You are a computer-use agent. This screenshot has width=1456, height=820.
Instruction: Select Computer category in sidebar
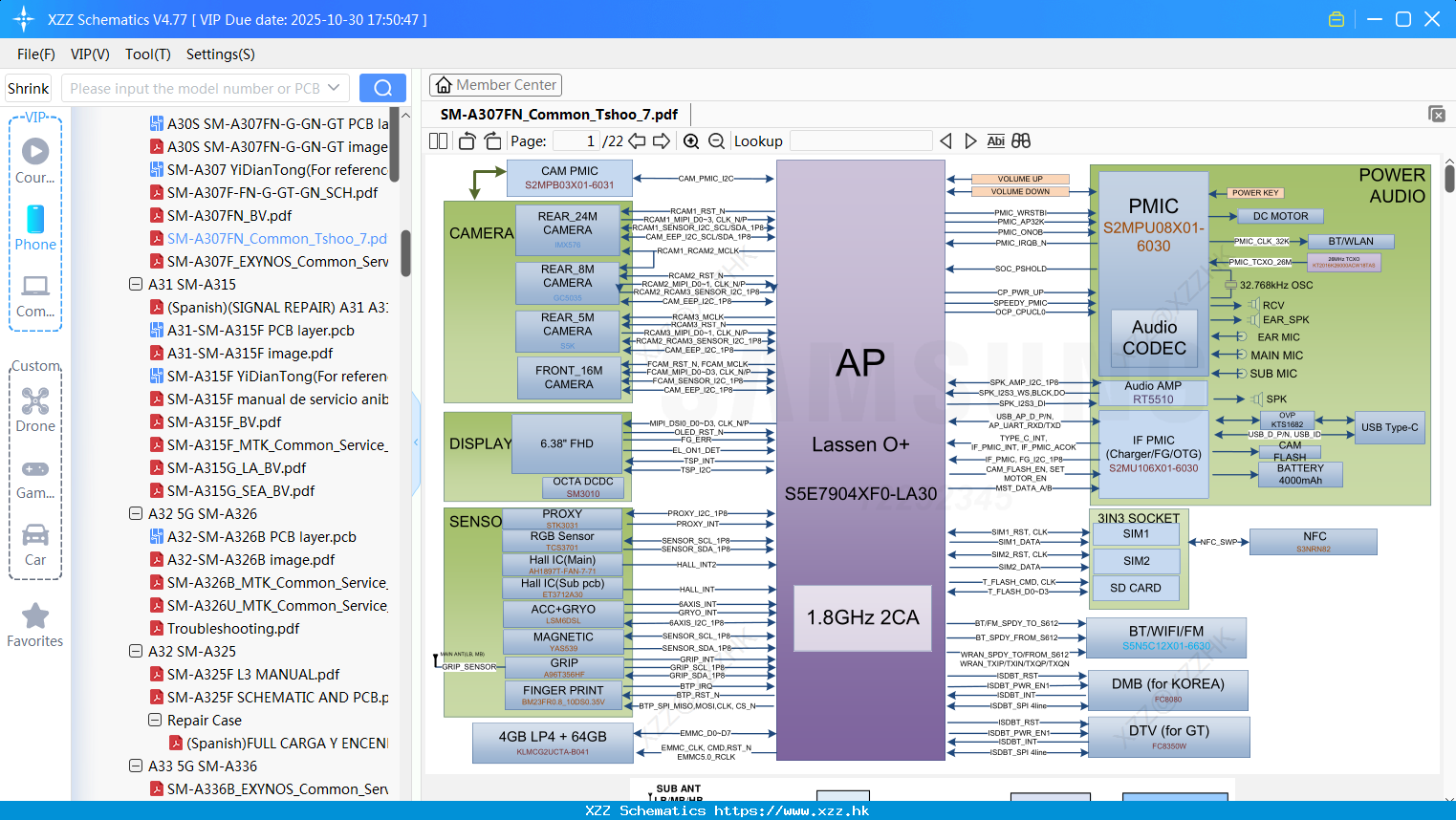[x=35, y=295]
